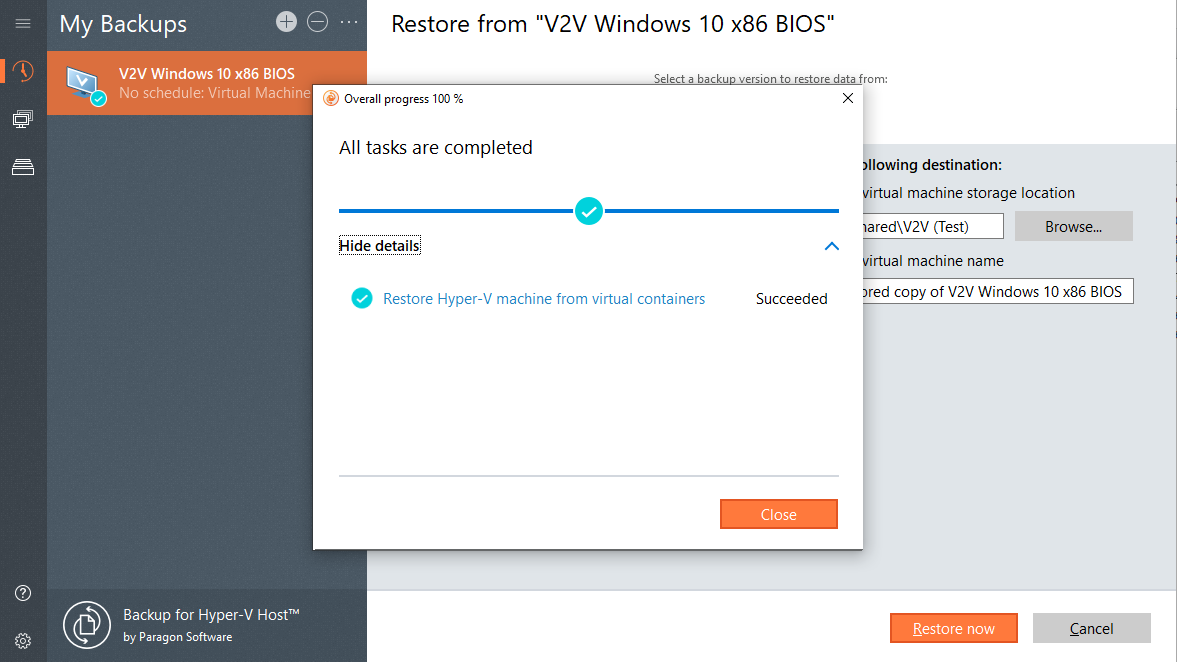
Task: Open settings gear in sidebar
Action: point(23,640)
